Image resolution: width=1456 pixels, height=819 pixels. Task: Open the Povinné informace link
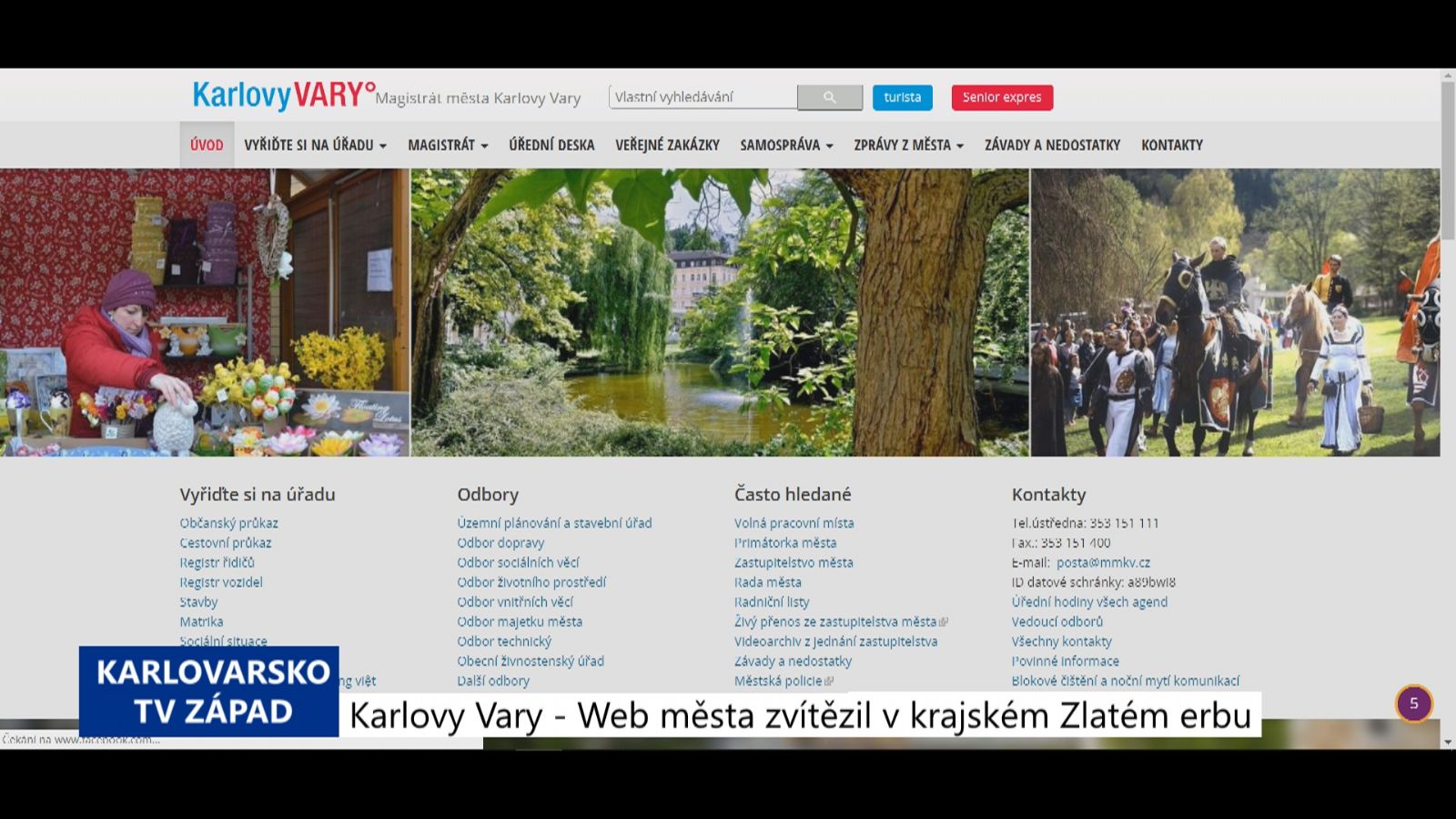click(1066, 662)
